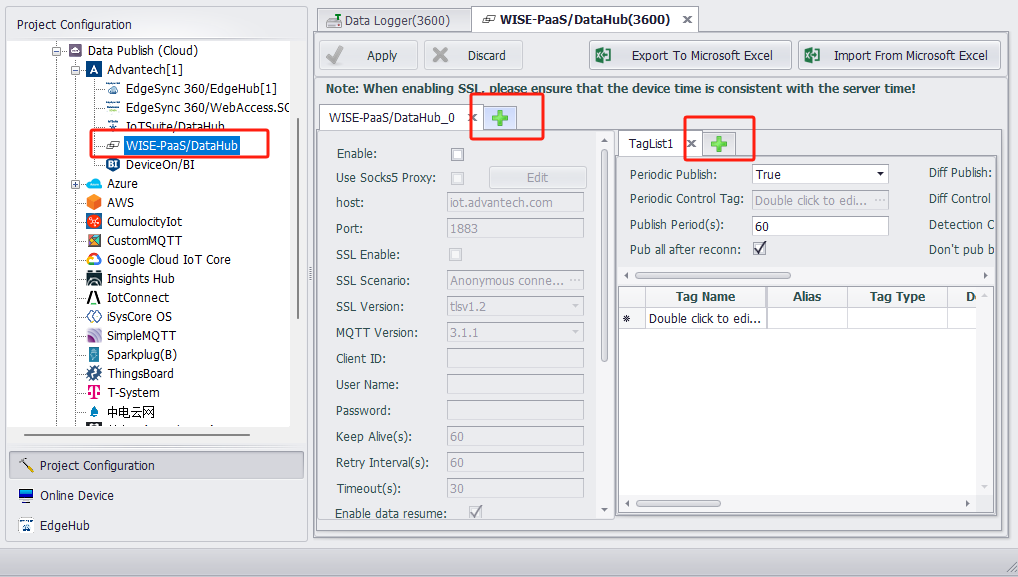1018x577 pixels.
Task: Open the Periodic Publish dropdown
Action: click(x=879, y=175)
